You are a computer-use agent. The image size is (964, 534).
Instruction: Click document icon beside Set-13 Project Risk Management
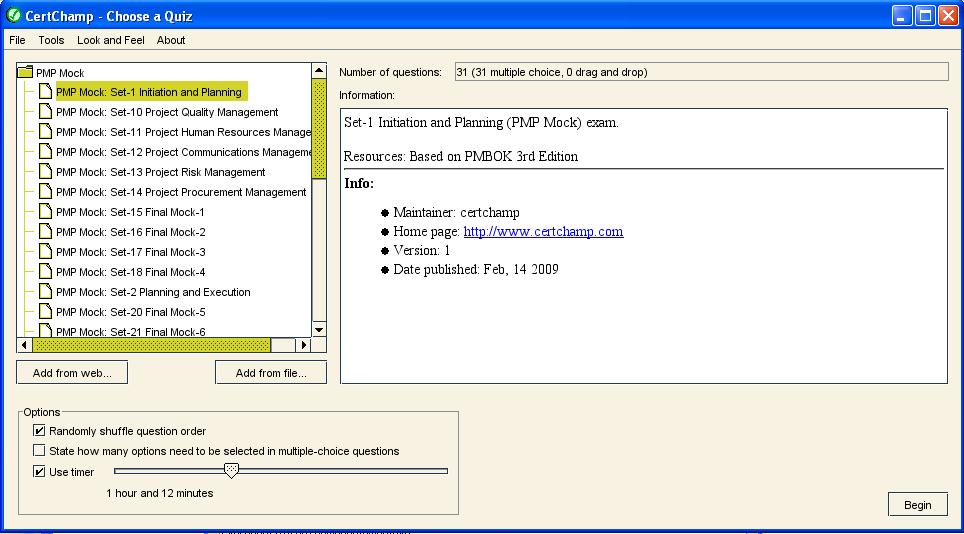(45, 172)
